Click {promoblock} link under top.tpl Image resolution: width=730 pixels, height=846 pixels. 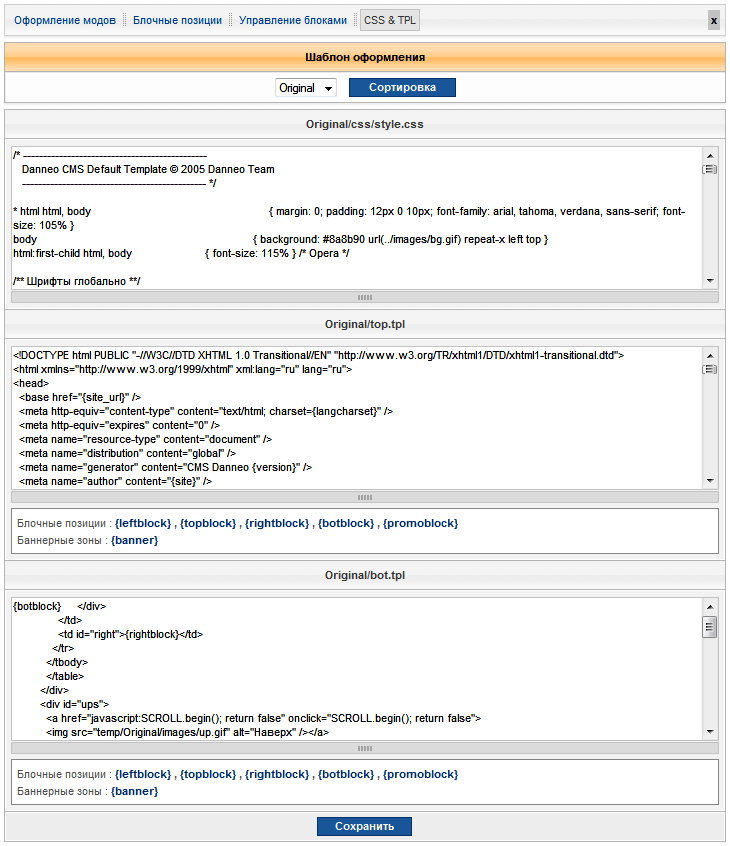(421, 523)
